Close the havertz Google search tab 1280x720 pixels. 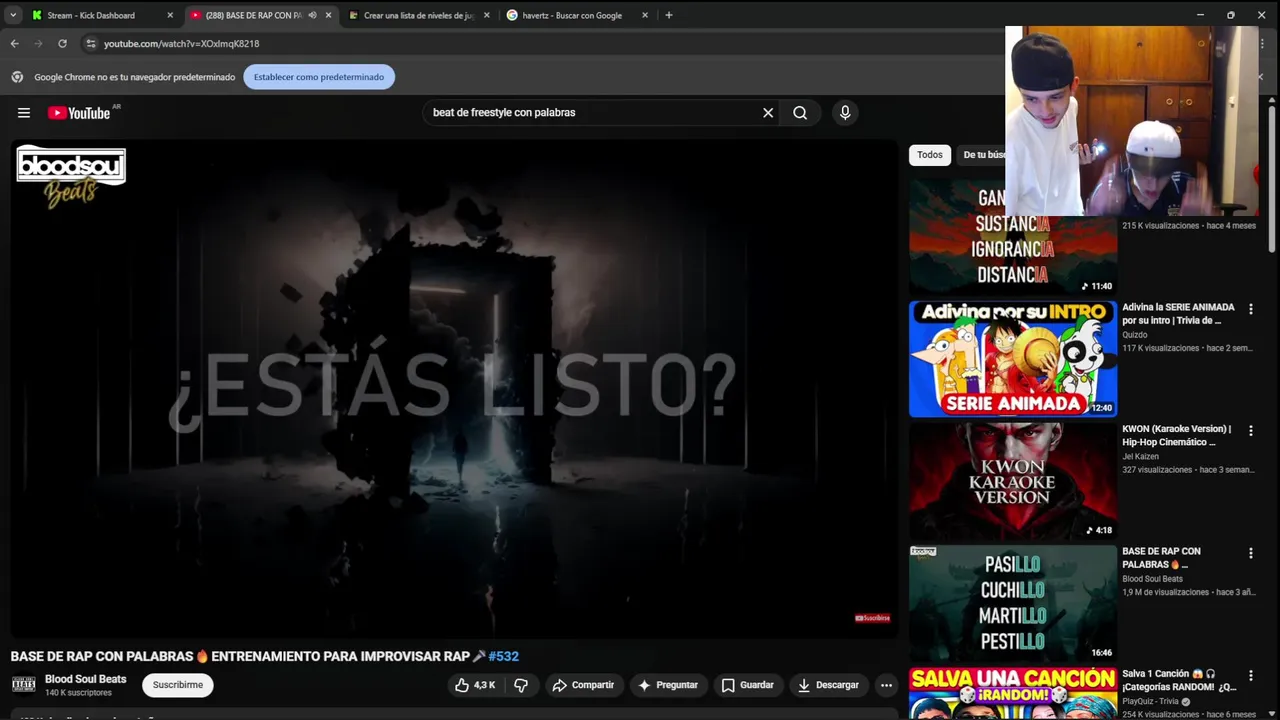(x=644, y=15)
